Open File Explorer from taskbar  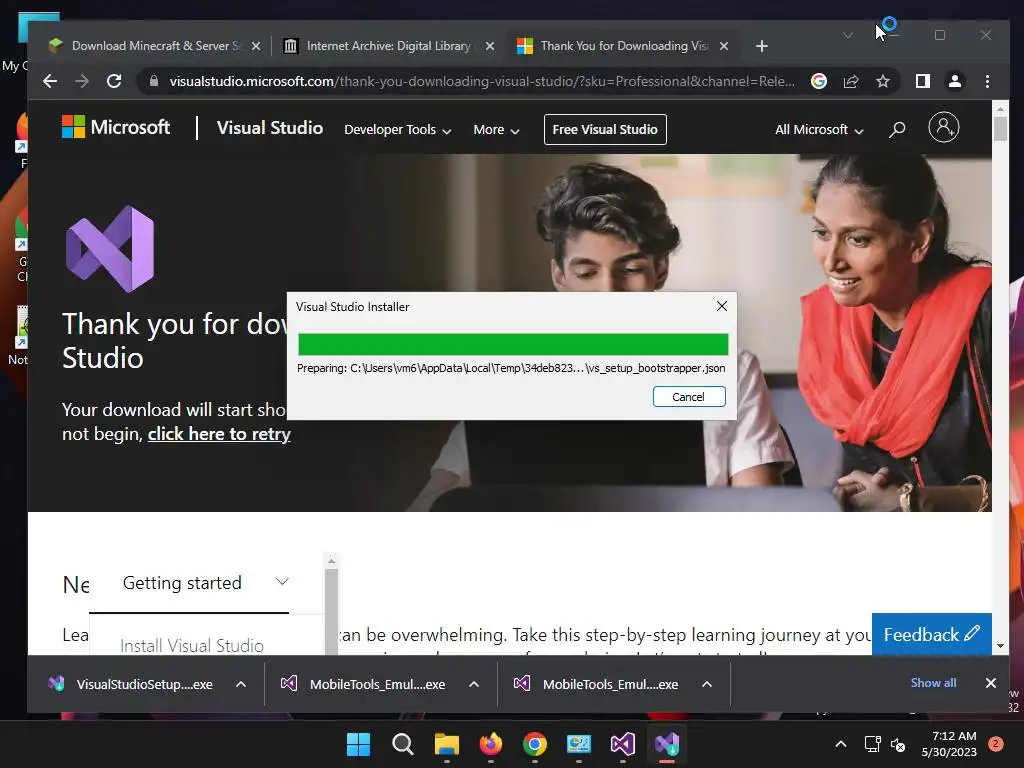point(447,744)
